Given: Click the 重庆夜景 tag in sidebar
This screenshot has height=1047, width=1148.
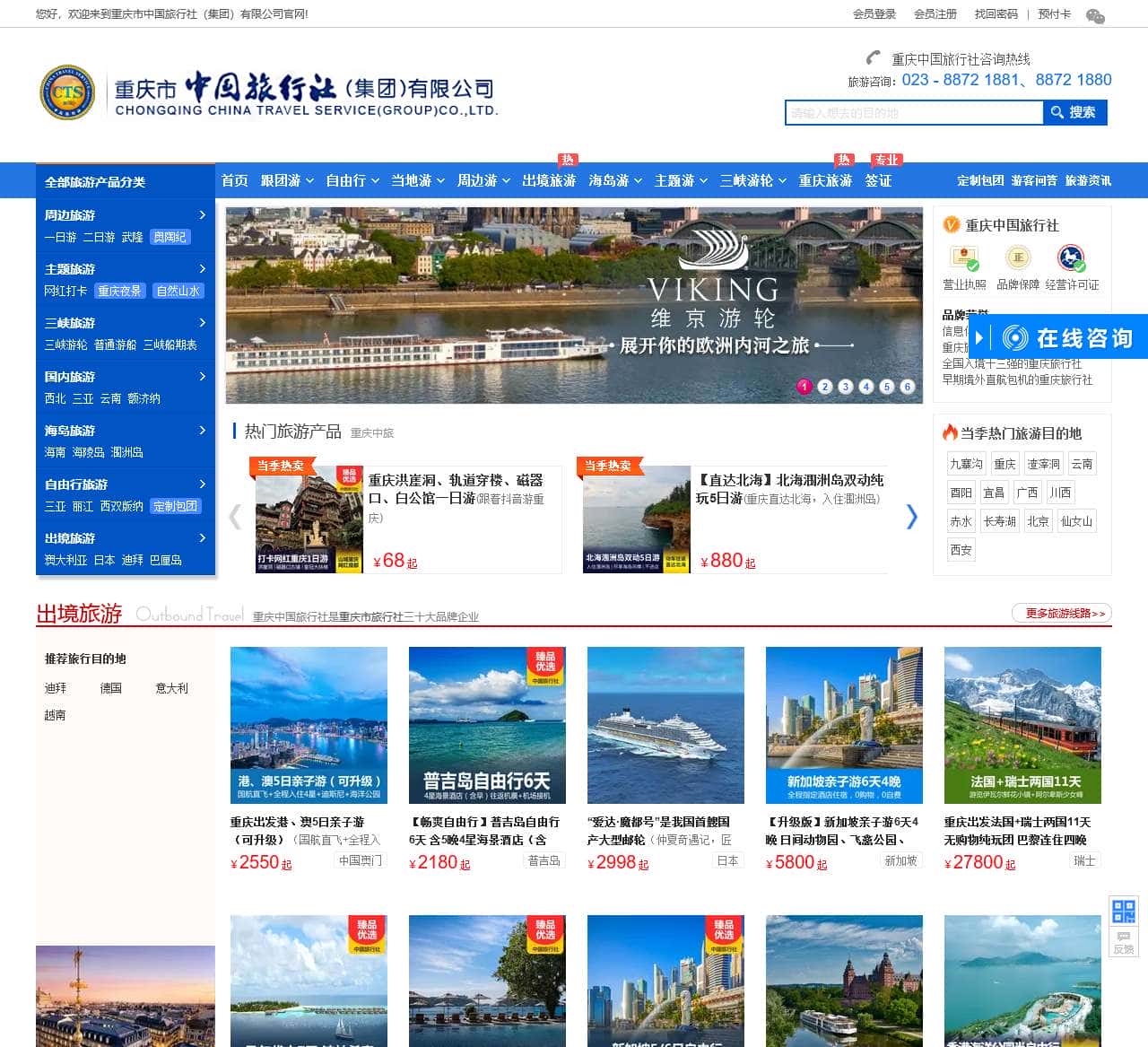Looking at the screenshot, I should [x=119, y=291].
